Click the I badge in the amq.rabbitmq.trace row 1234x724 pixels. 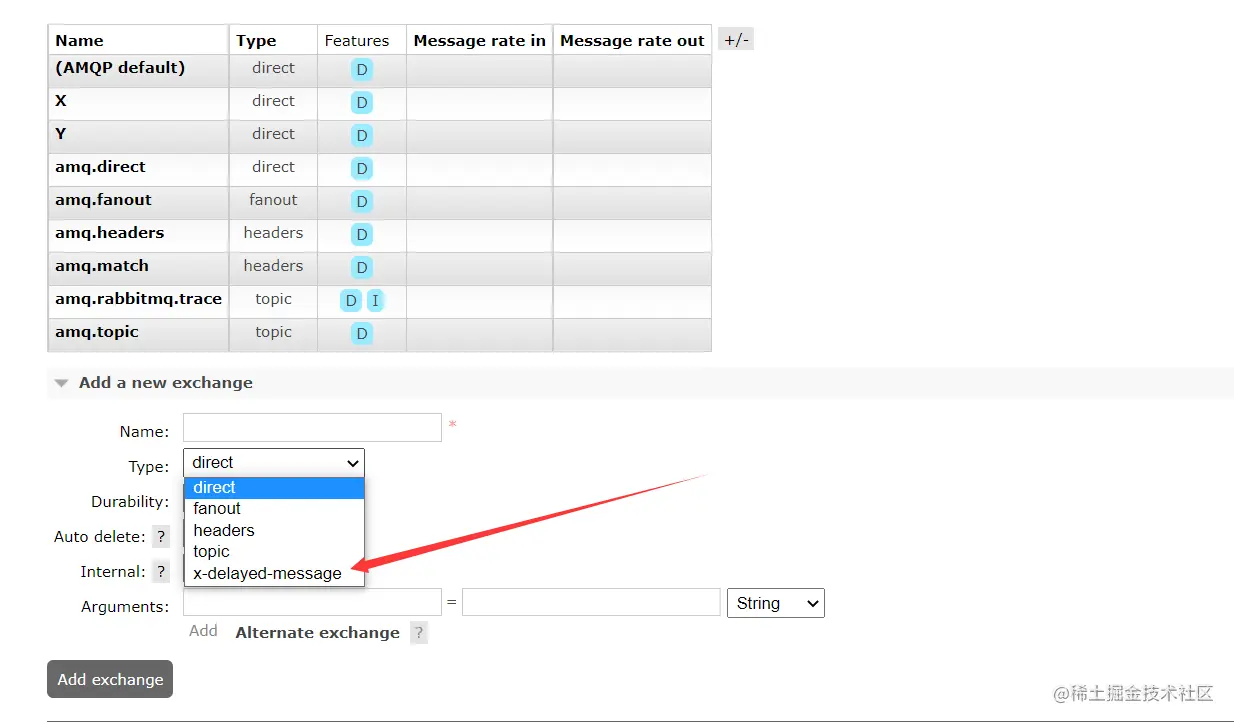(x=375, y=300)
